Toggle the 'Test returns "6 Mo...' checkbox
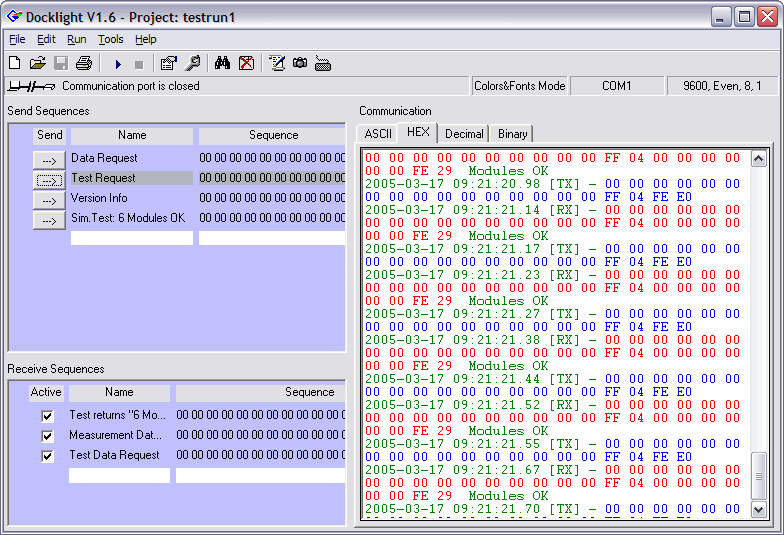The height and width of the screenshot is (535, 784). pos(48,416)
